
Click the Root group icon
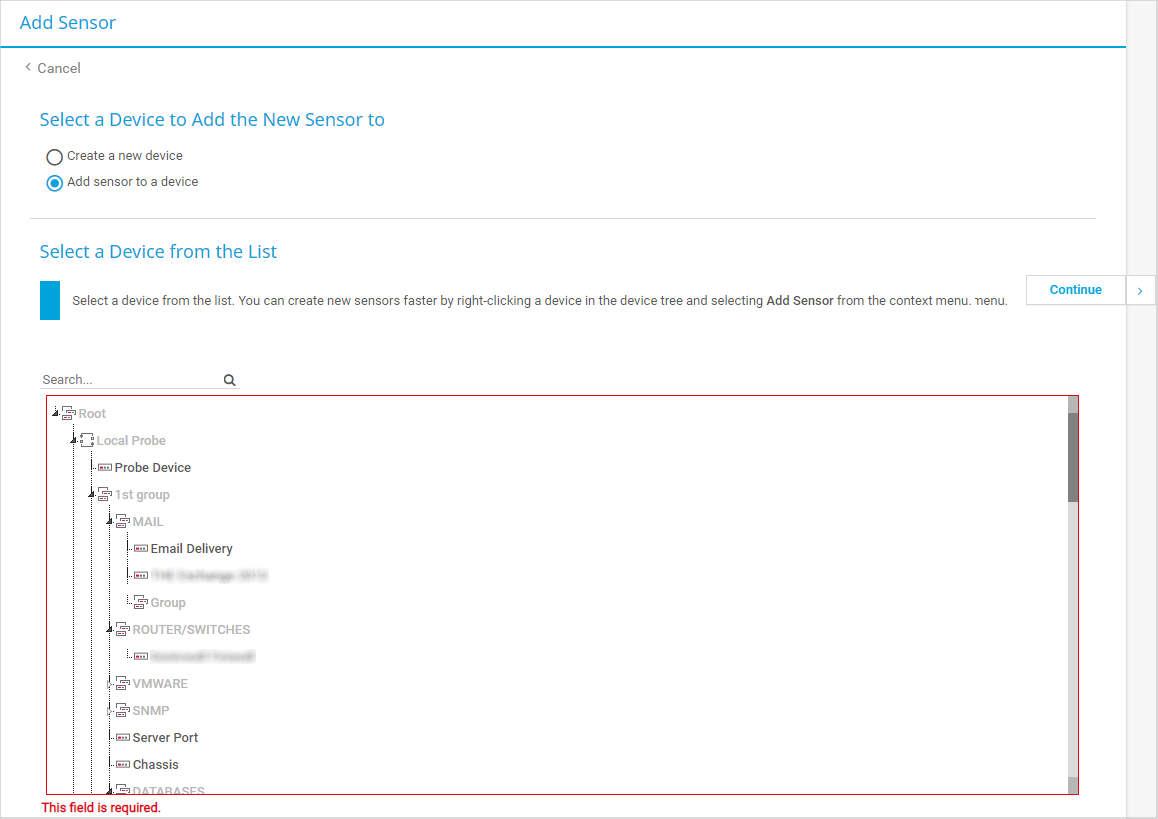coord(69,414)
